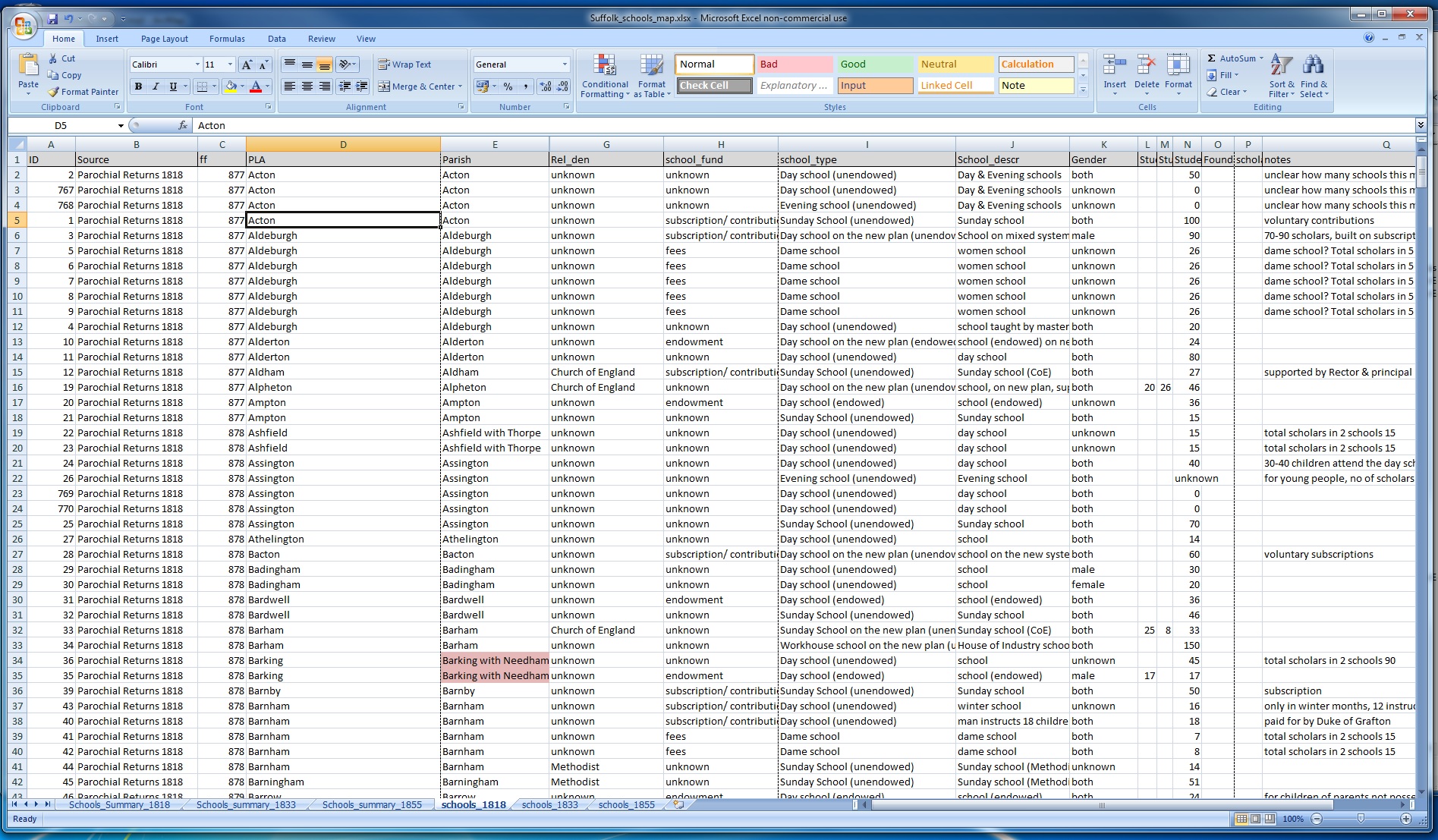Apply the yellow Fill Color
1438x840 pixels.
click(231, 87)
